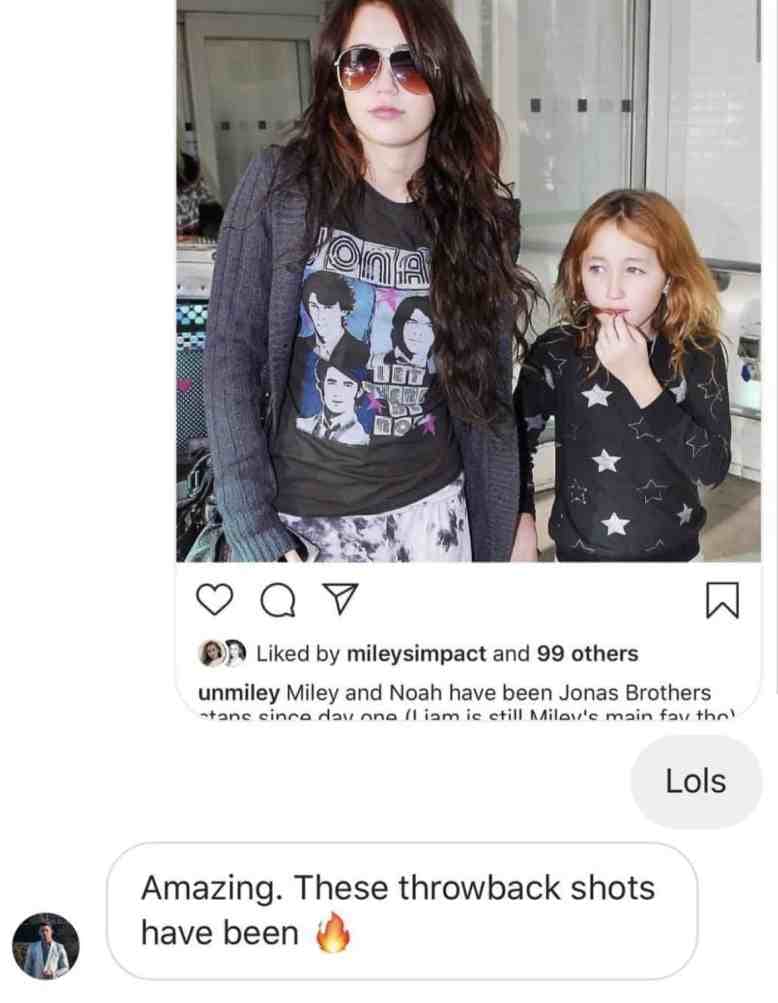Tap the "Liked by" label text
Screen dimensions: 778x1003
pos(298,654)
